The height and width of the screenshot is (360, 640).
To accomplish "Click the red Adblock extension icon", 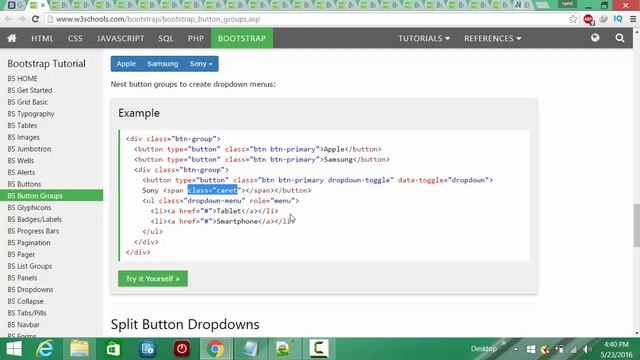I will [588, 19].
